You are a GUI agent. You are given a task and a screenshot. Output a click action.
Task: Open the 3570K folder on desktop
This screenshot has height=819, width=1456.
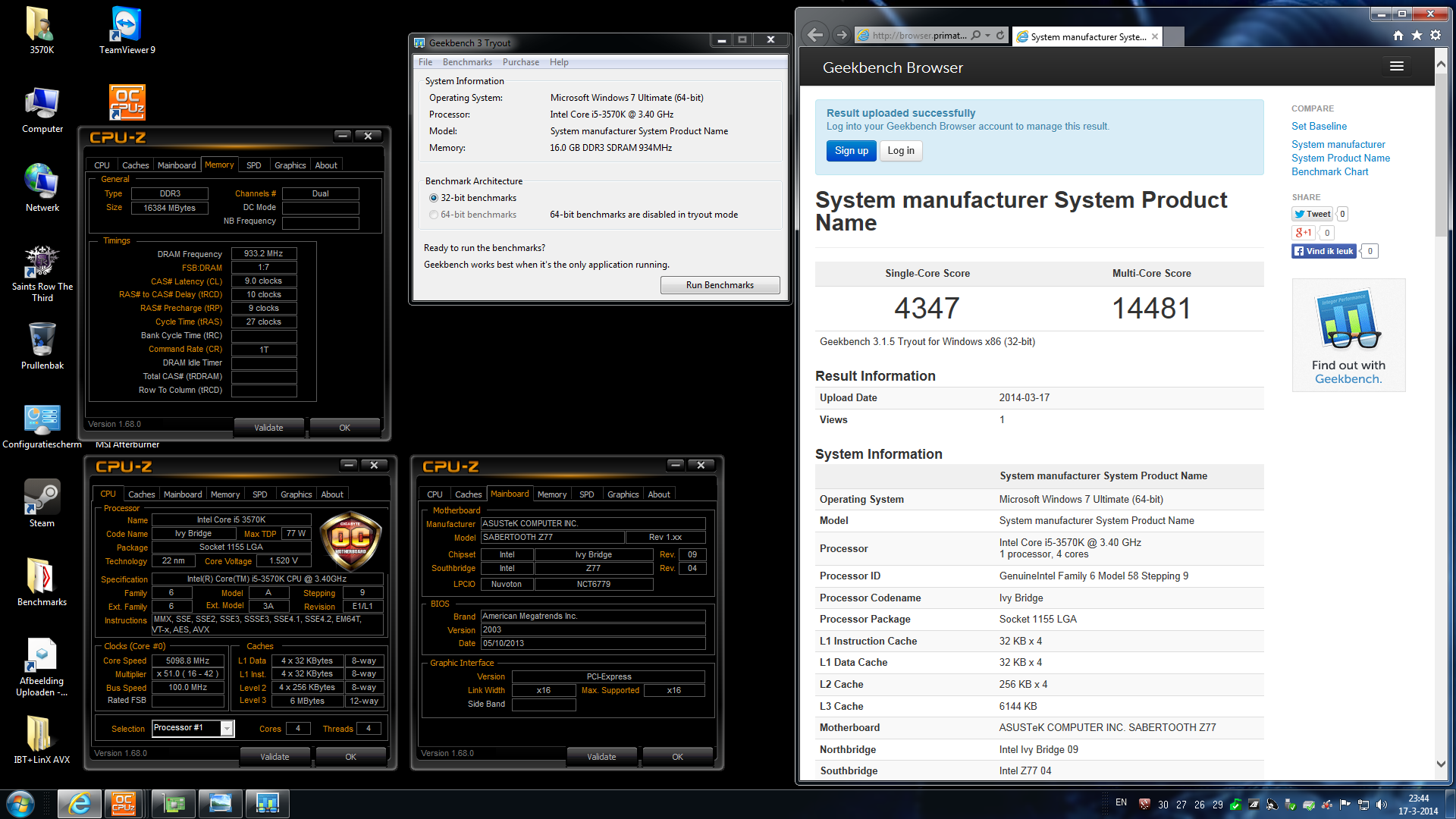pos(42,30)
